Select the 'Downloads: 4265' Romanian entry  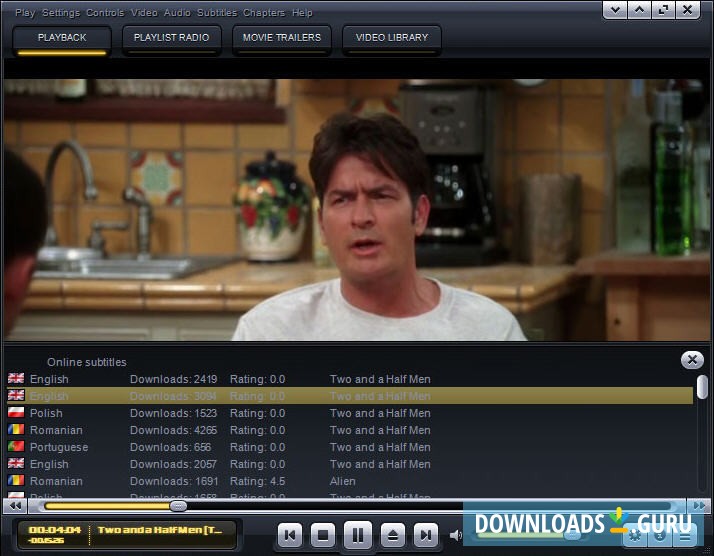[350, 430]
